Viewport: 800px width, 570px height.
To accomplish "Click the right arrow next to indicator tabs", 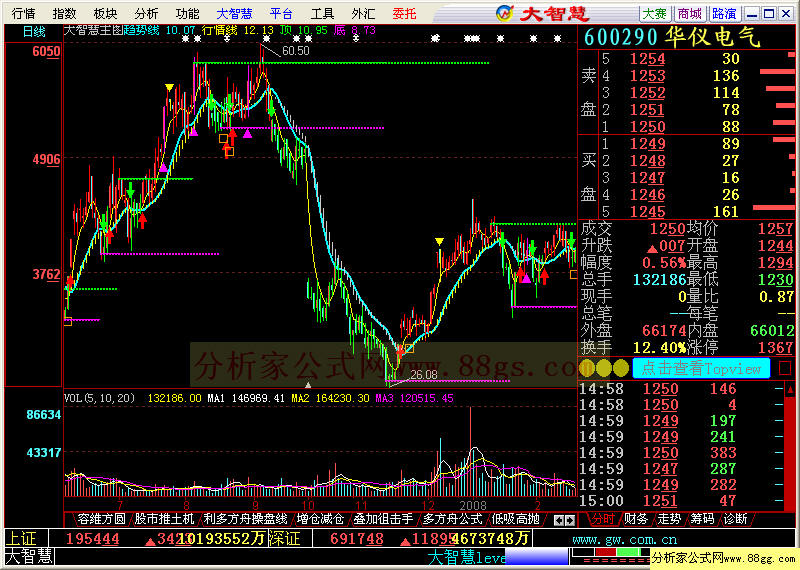I will (x=570, y=521).
